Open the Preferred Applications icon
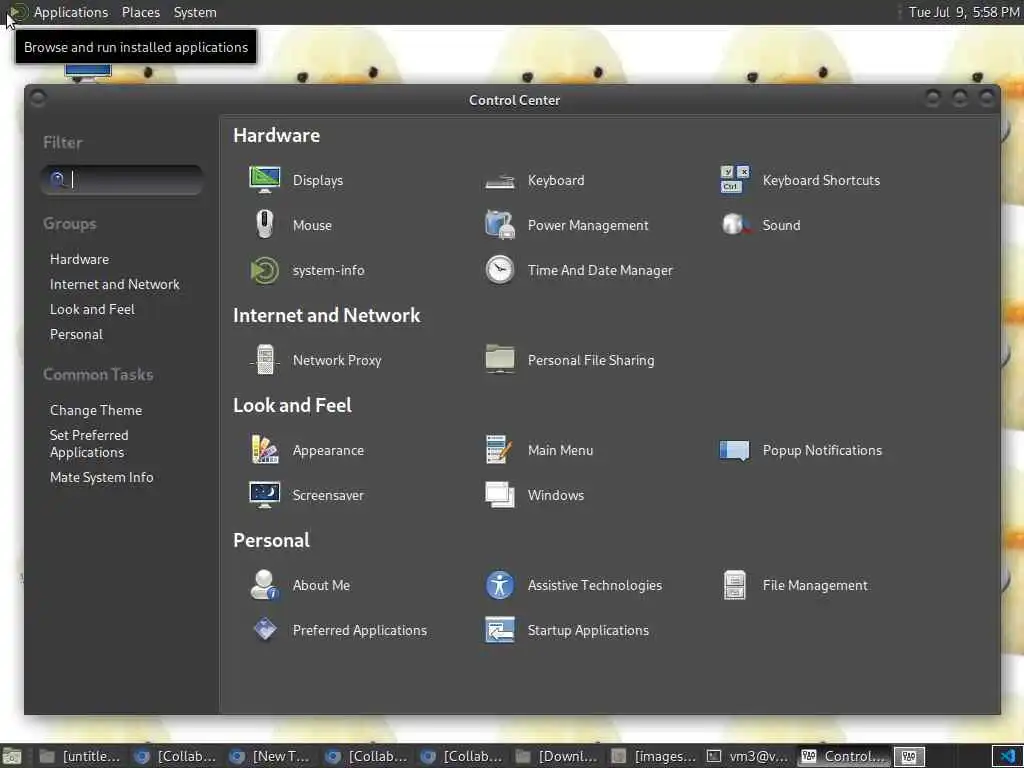 point(264,630)
